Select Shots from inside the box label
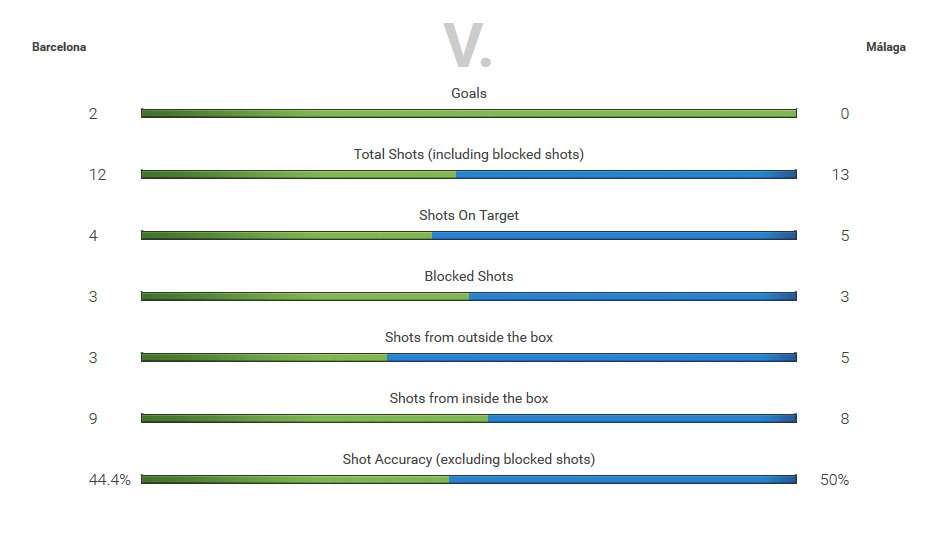Viewport: 938px width, 536px height. [469, 398]
